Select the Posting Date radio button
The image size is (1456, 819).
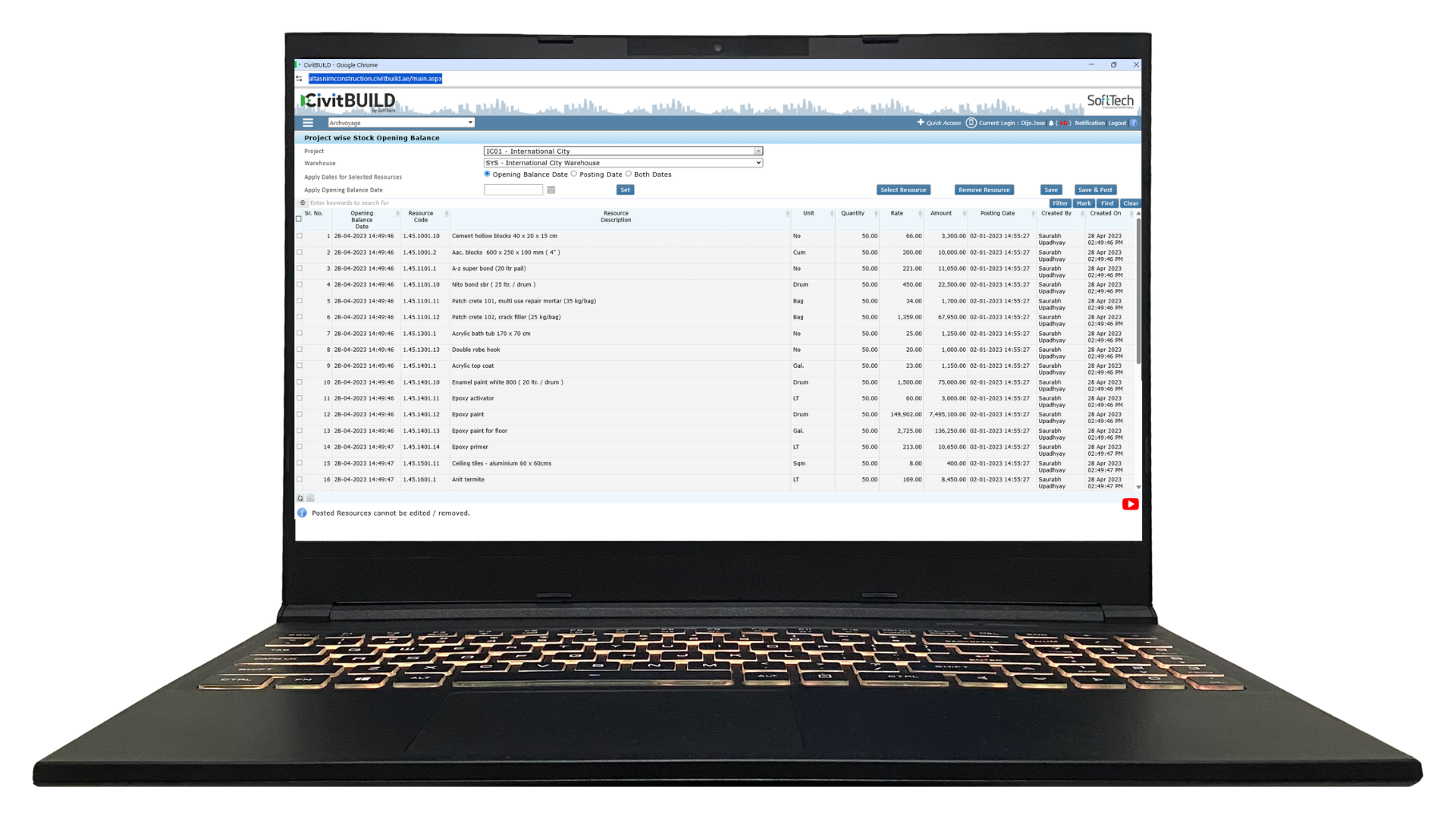(573, 174)
